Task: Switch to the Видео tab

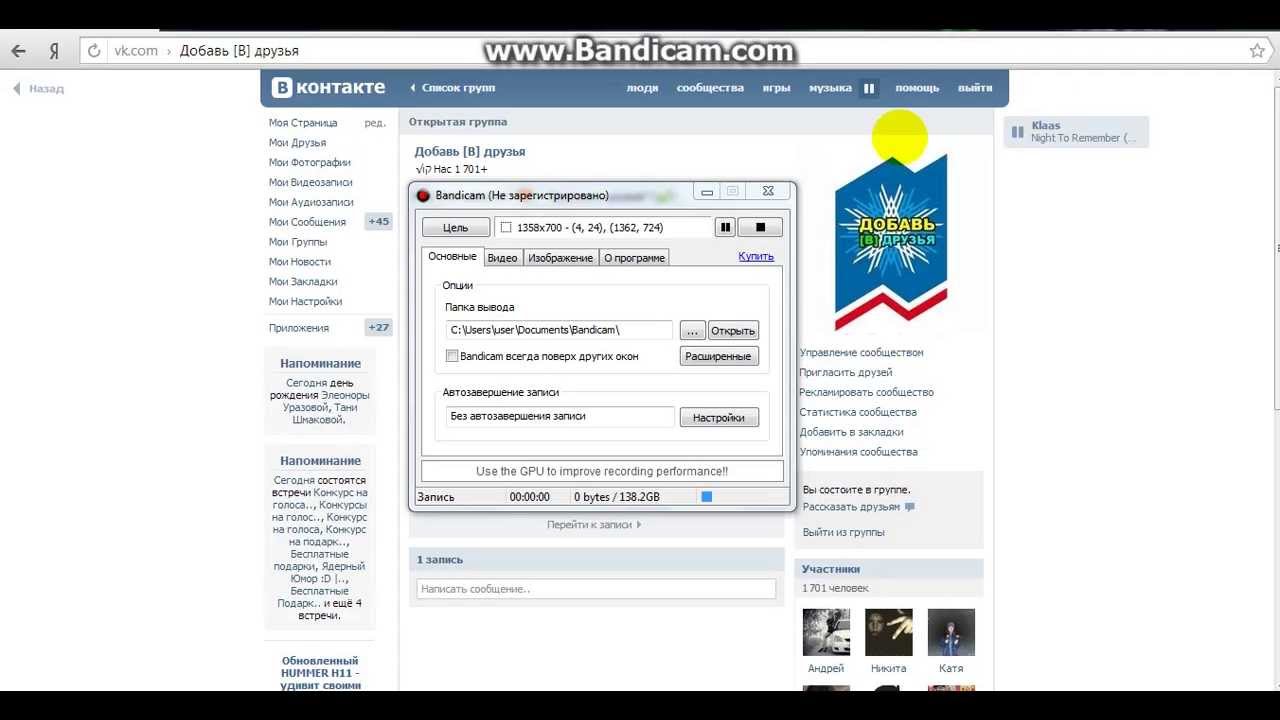Action: pos(502,258)
